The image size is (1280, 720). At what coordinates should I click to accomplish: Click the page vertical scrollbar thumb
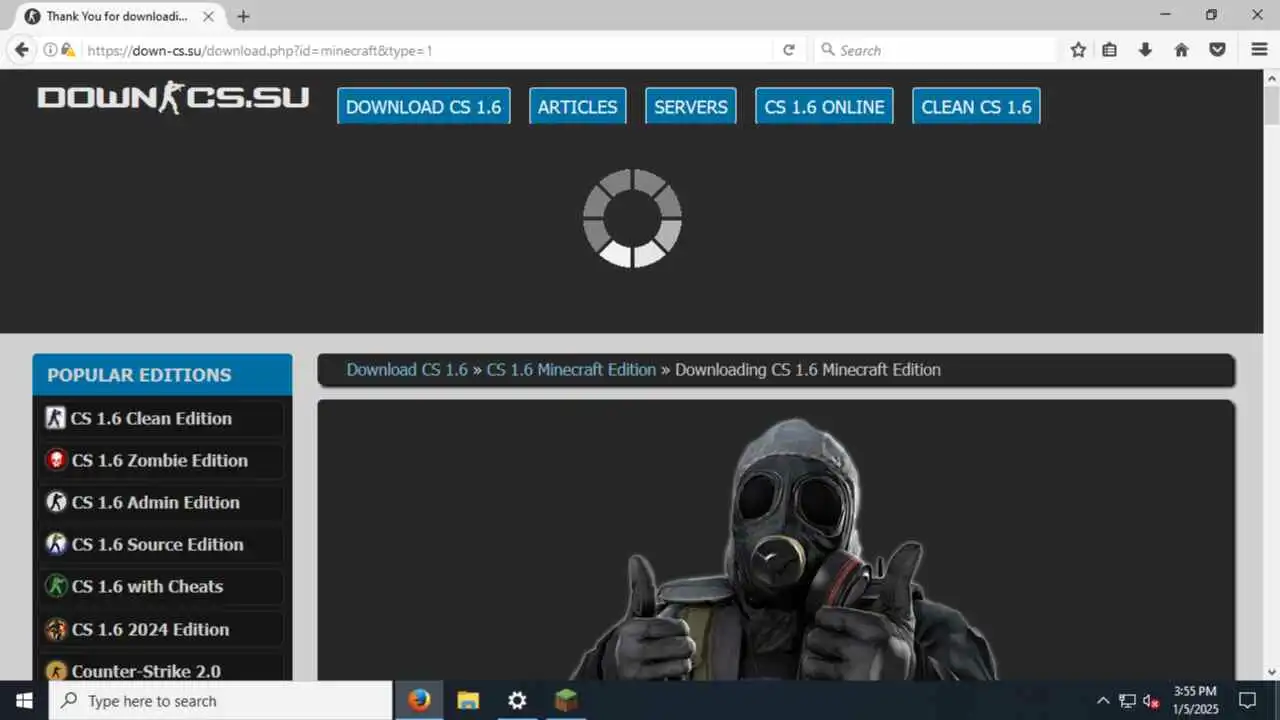click(x=1271, y=105)
